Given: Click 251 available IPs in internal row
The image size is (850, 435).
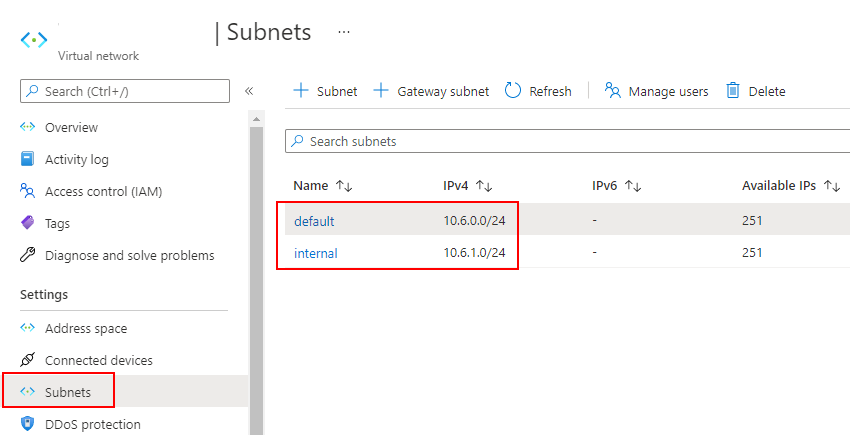Looking at the screenshot, I should tap(752, 253).
